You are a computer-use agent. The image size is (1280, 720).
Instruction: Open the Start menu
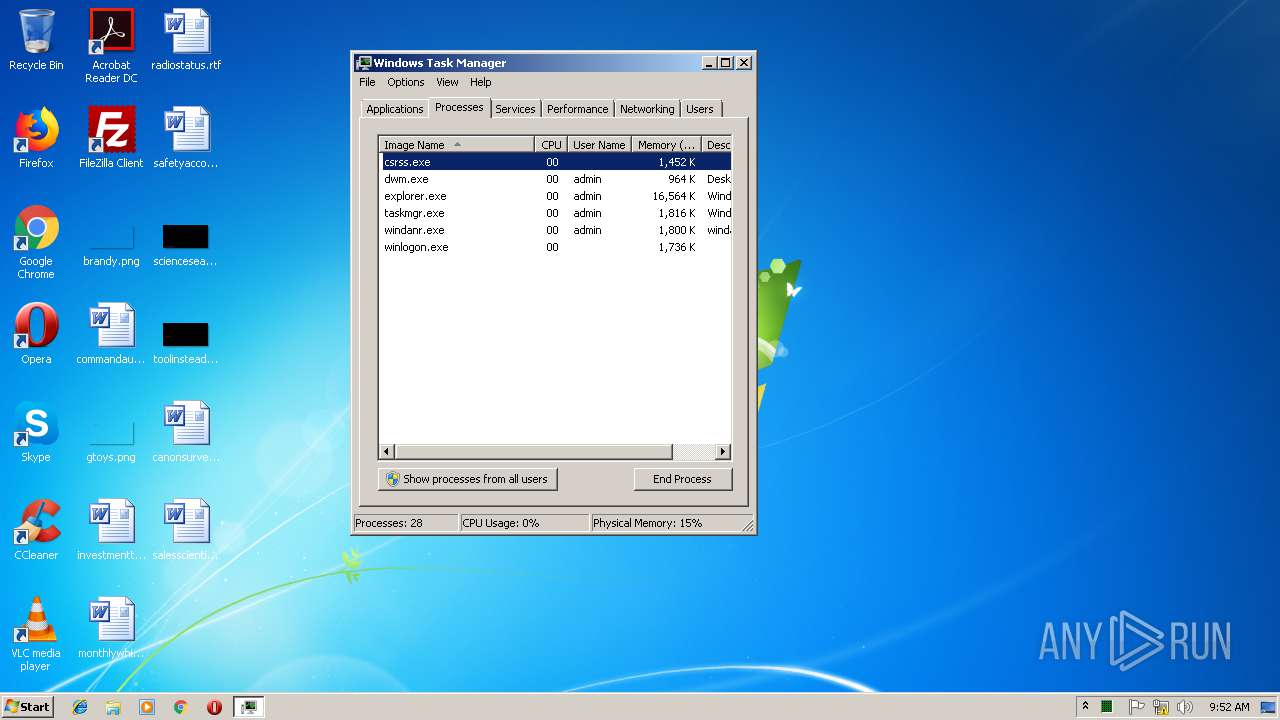pos(27,707)
